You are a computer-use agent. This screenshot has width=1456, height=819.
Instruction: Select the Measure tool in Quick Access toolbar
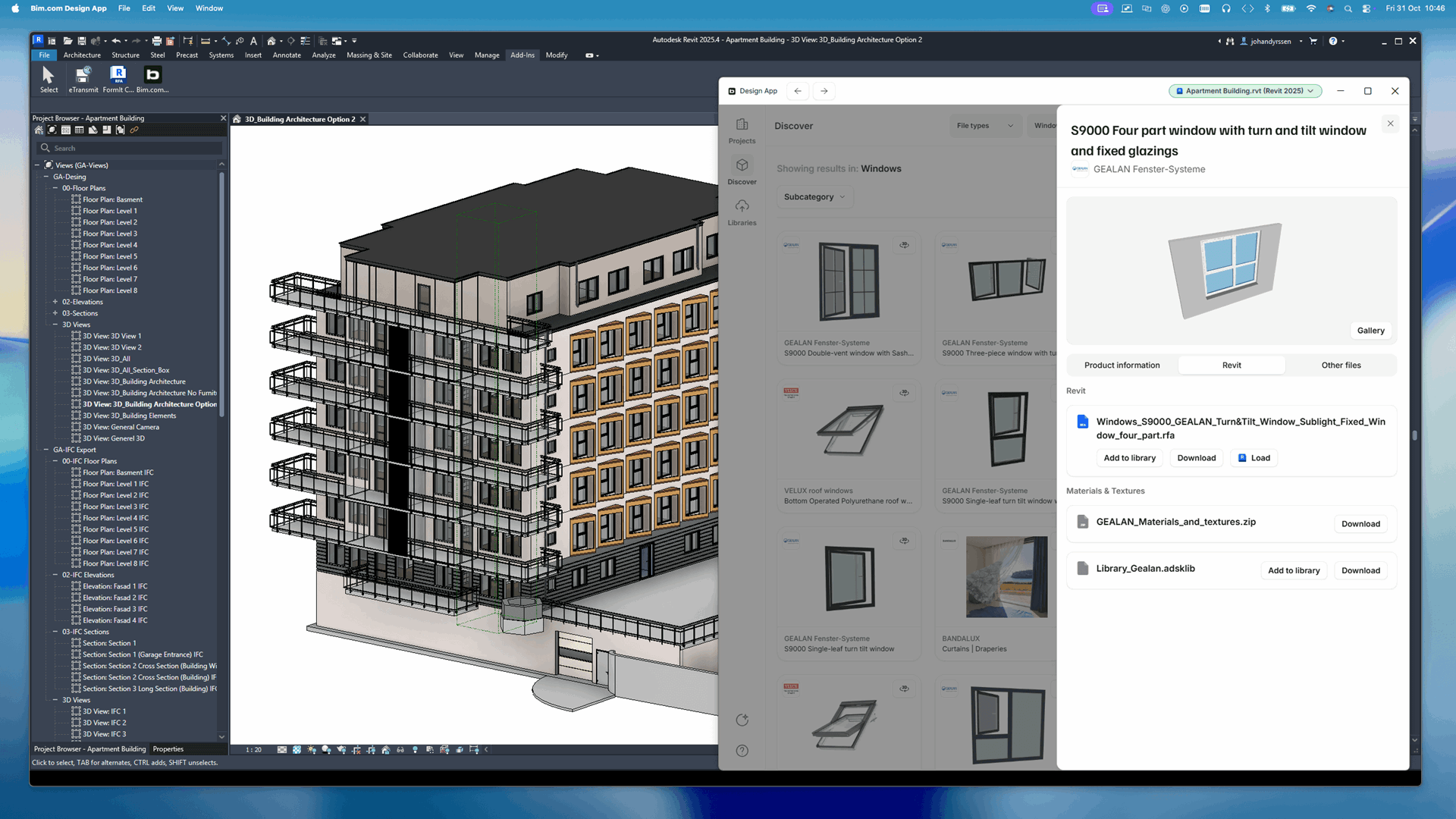pos(227,41)
